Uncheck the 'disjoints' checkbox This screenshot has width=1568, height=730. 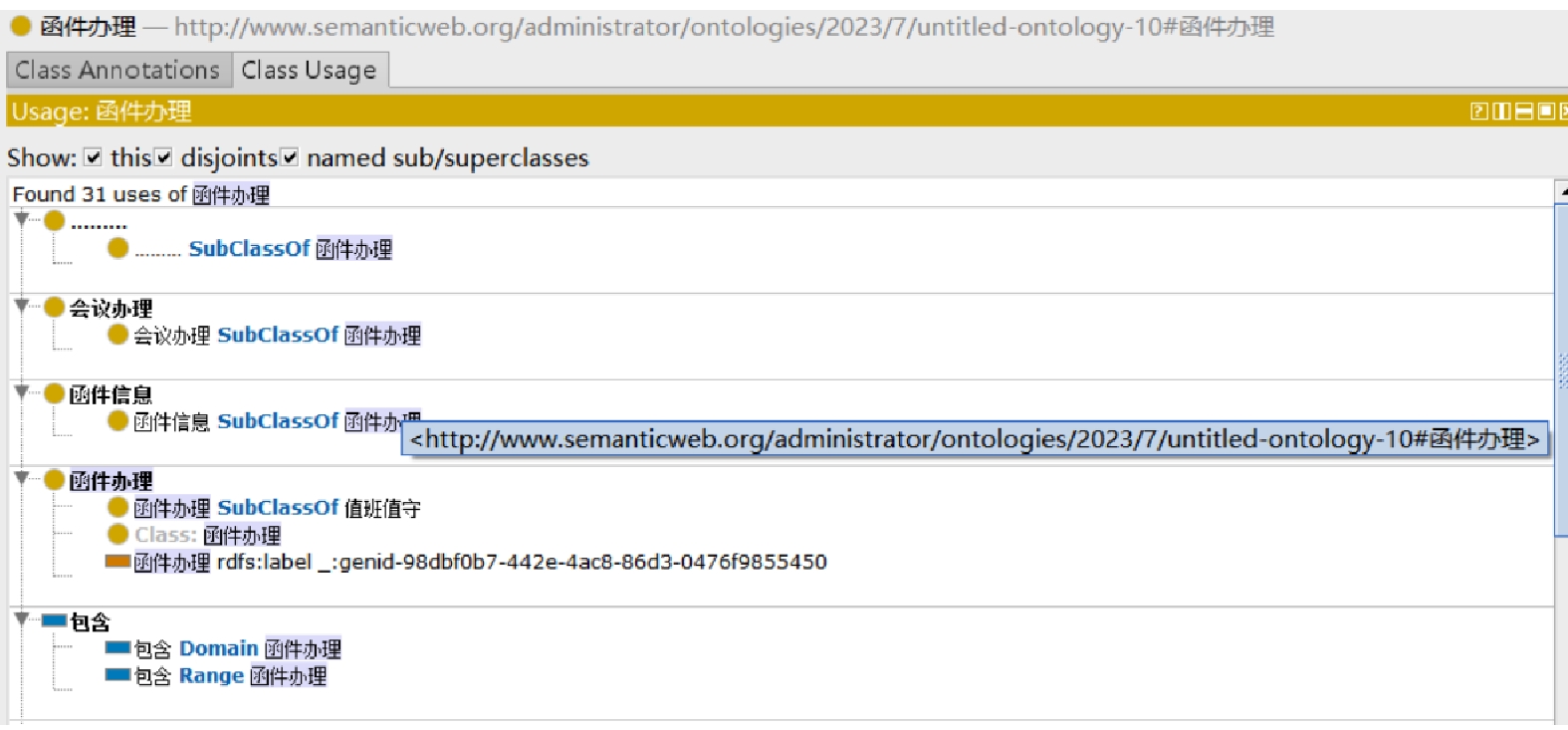tap(164, 157)
